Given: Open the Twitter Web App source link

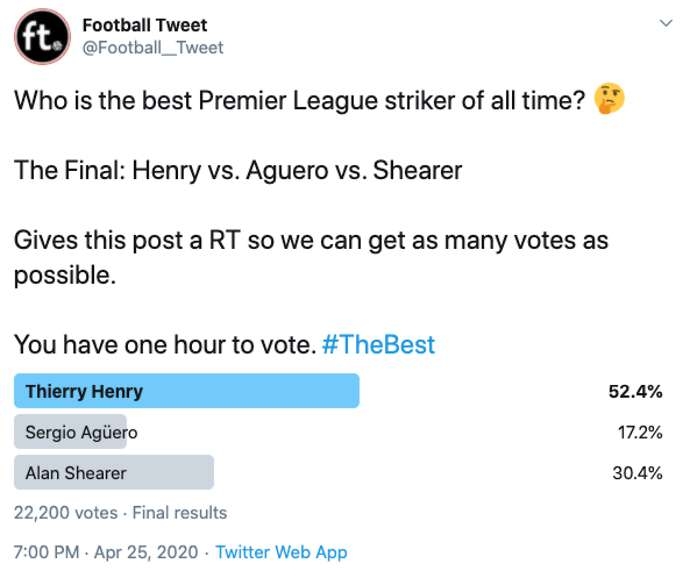Looking at the screenshot, I should click(x=281, y=551).
